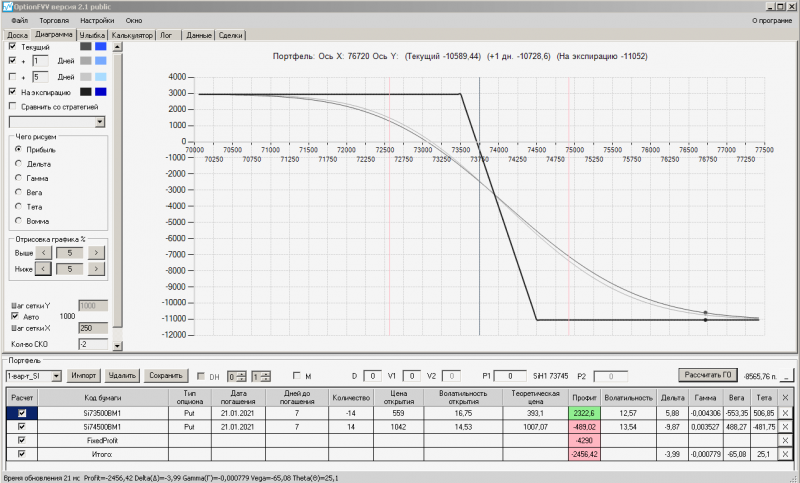
Task: Select the Гамма radio button
Action: [x=18, y=178]
